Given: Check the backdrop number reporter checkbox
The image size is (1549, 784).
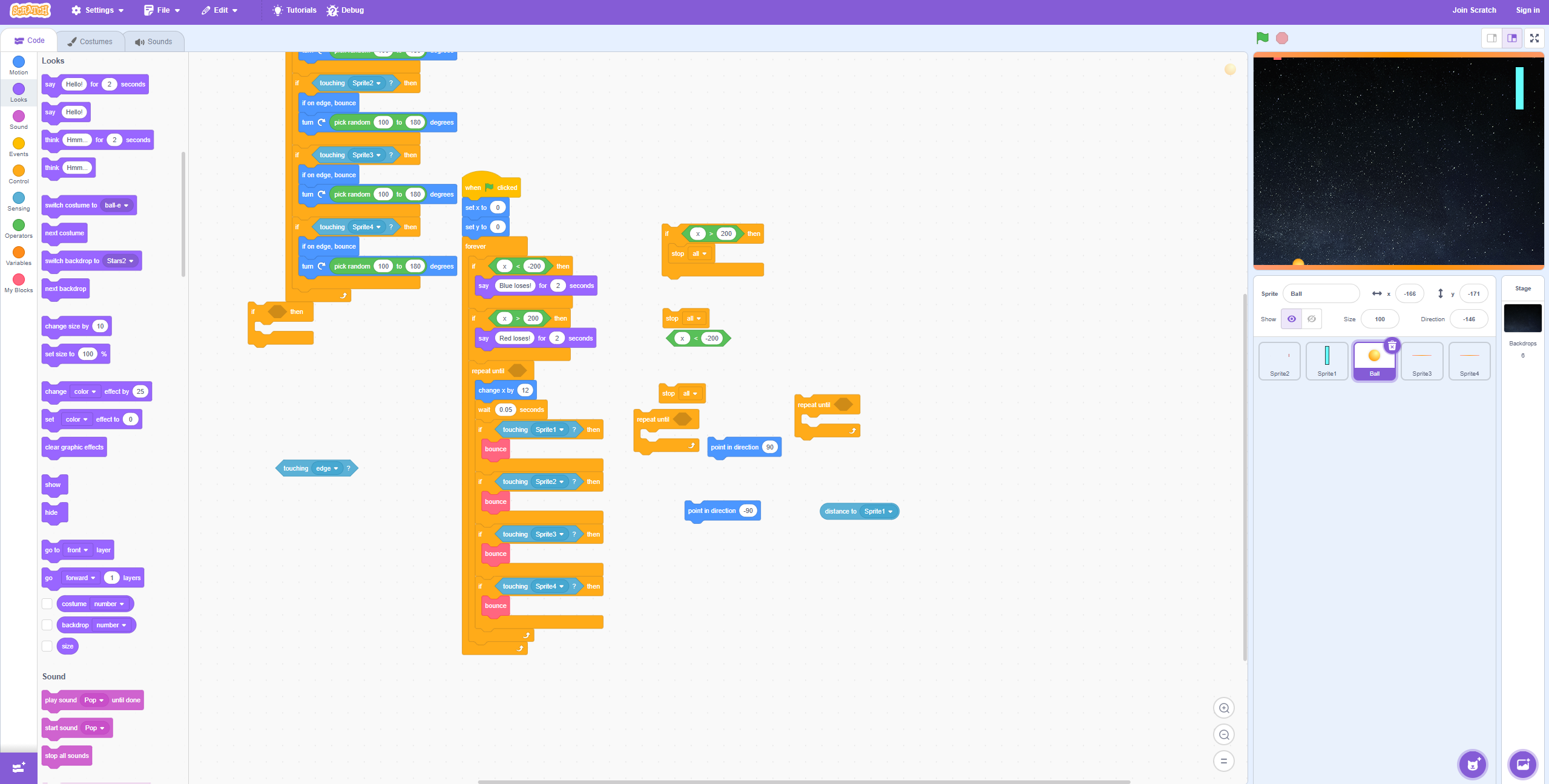Looking at the screenshot, I should [x=47, y=625].
